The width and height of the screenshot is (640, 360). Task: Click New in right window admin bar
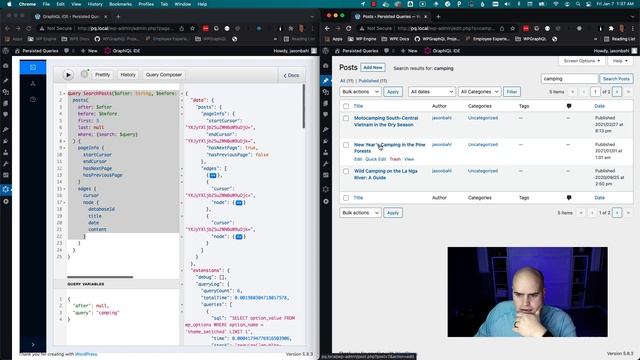pos(409,51)
